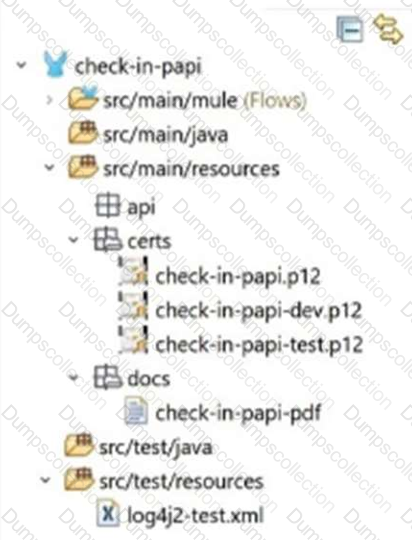Click the src/main/java package folder icon
412x540 pixels.
(x=82, y=133)
